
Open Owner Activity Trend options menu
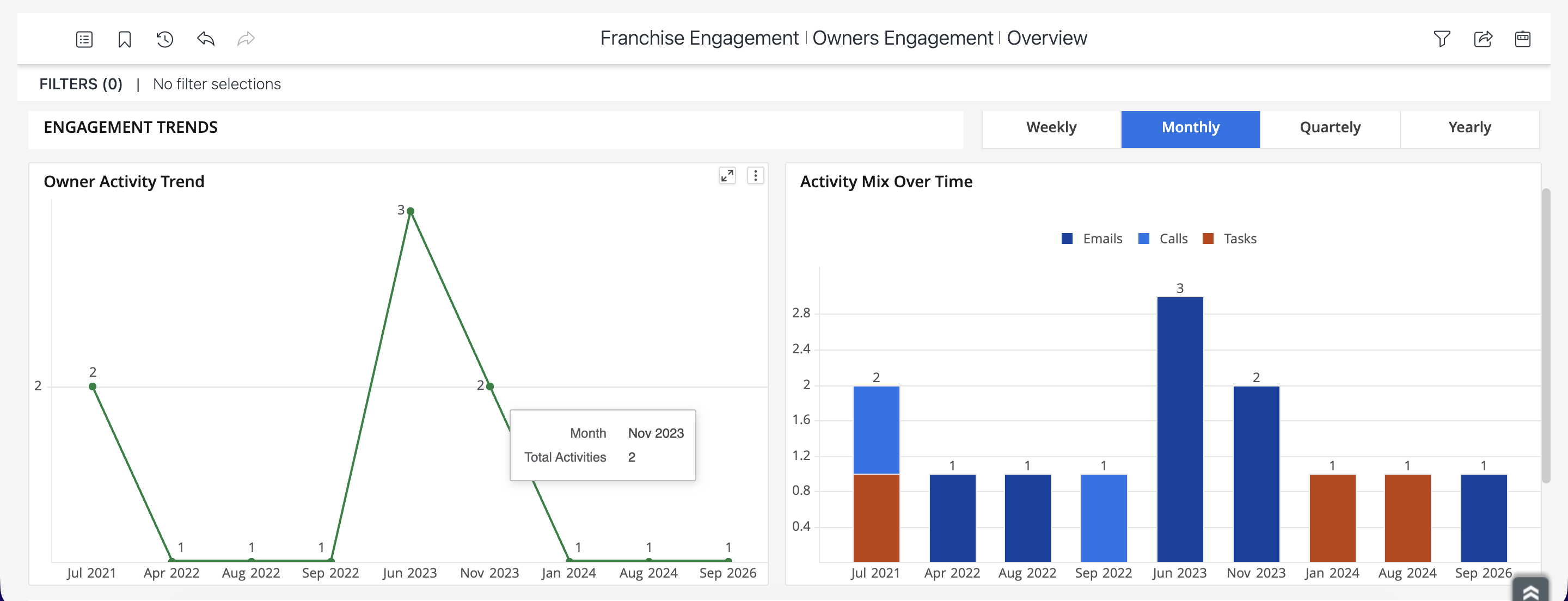[755, 175]
